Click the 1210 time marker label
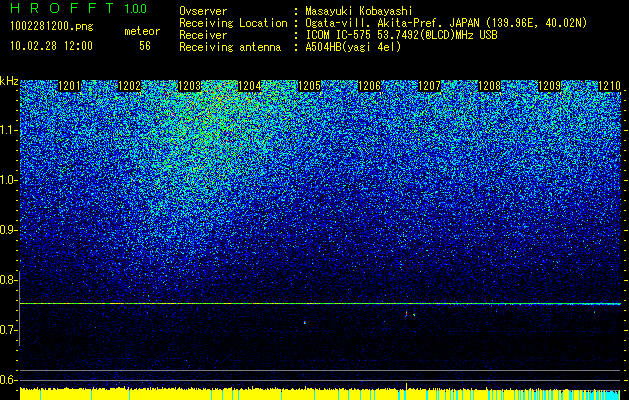The width and height of the screenshot is (629, 400). pyautogui.click(x=609, y=86)
